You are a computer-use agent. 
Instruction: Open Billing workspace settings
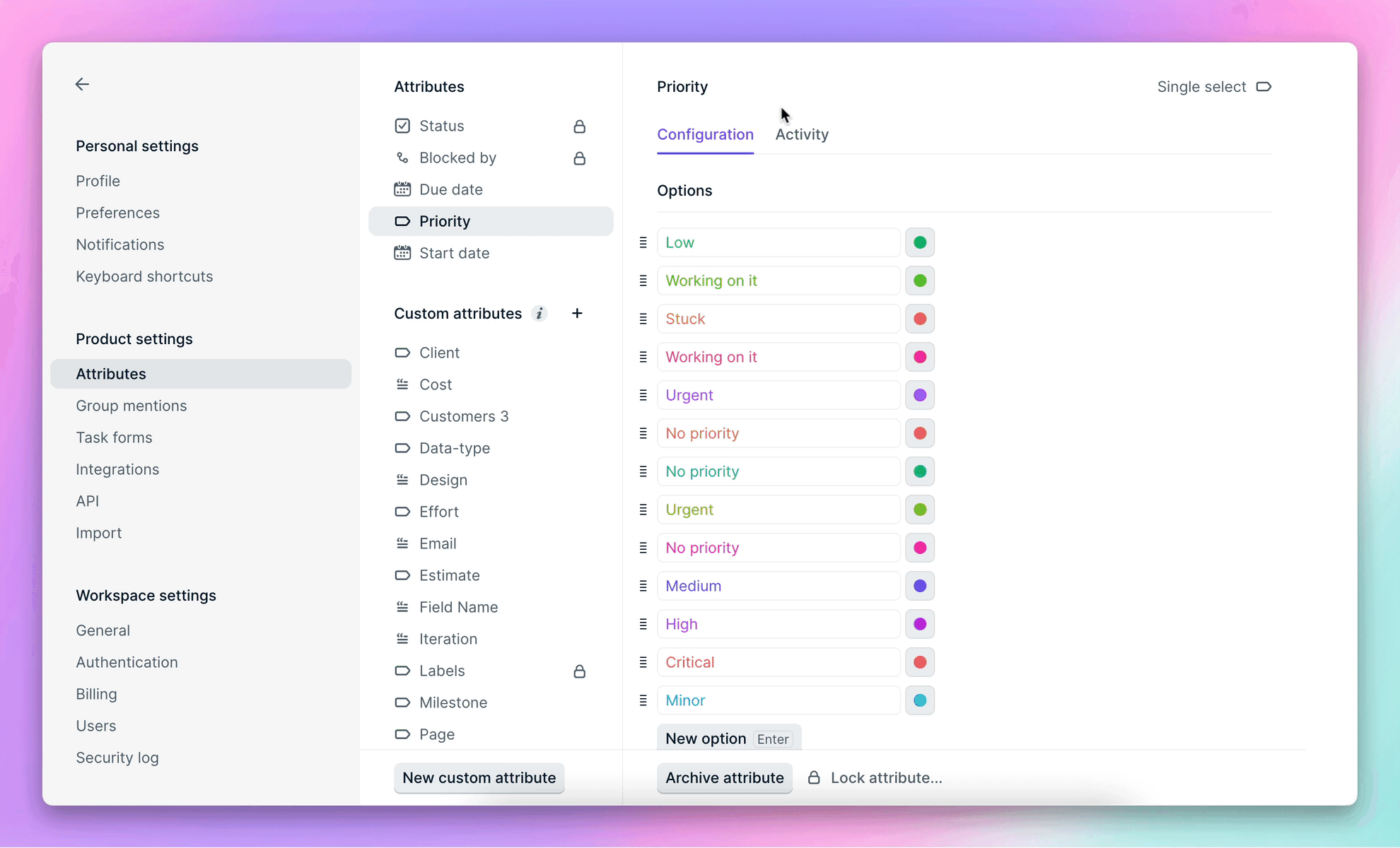96,694
